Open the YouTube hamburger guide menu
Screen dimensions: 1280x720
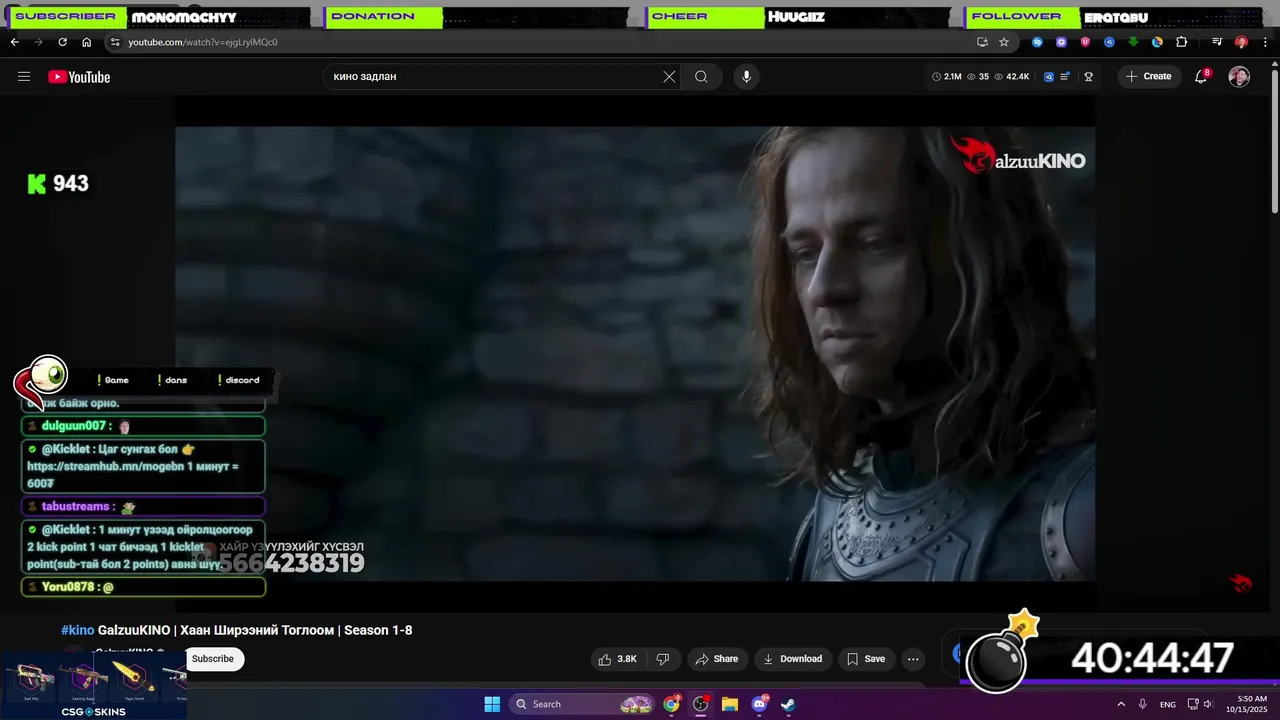[x=24, y=77]
